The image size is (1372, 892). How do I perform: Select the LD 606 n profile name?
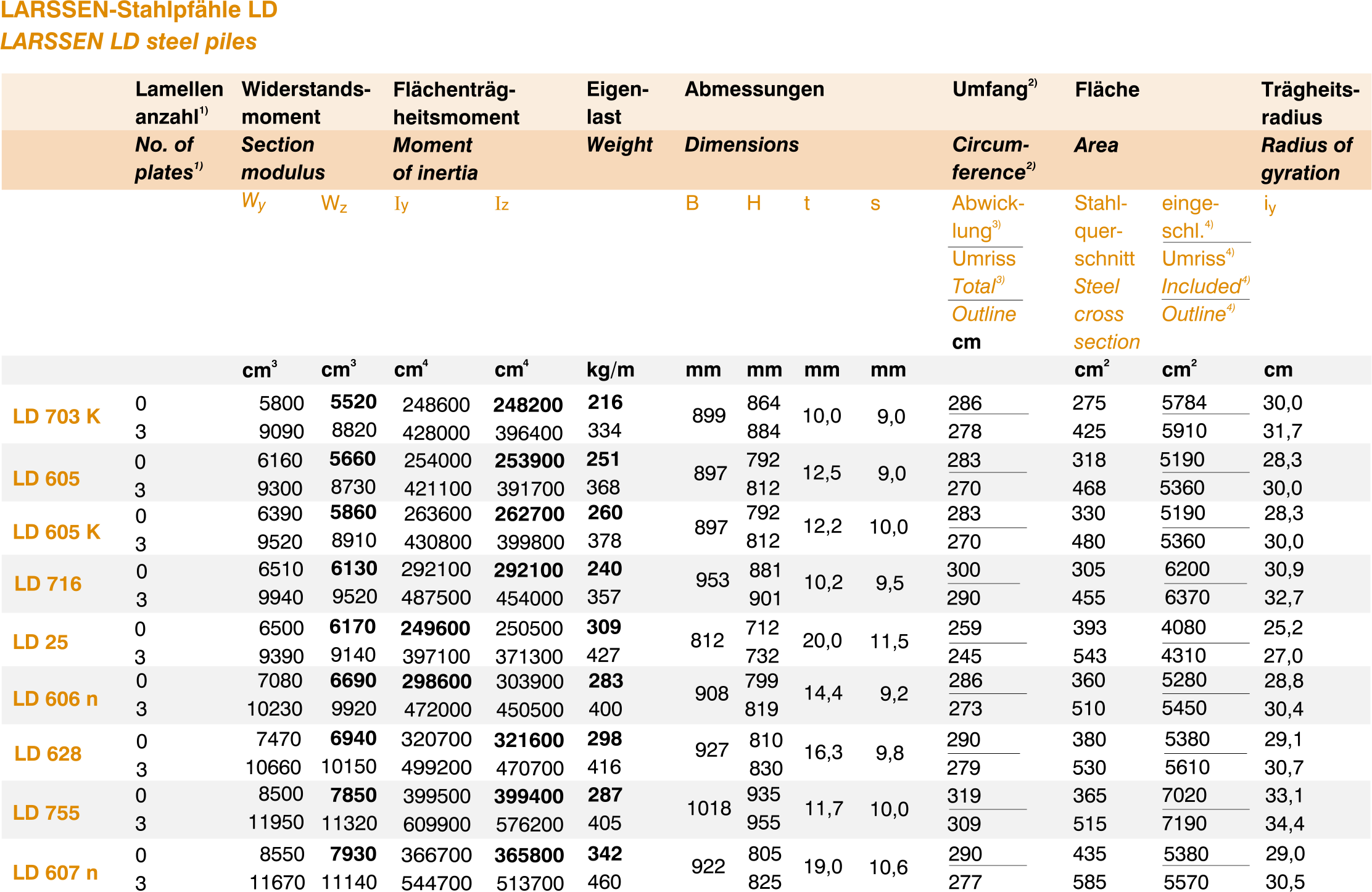pos(56,699)
